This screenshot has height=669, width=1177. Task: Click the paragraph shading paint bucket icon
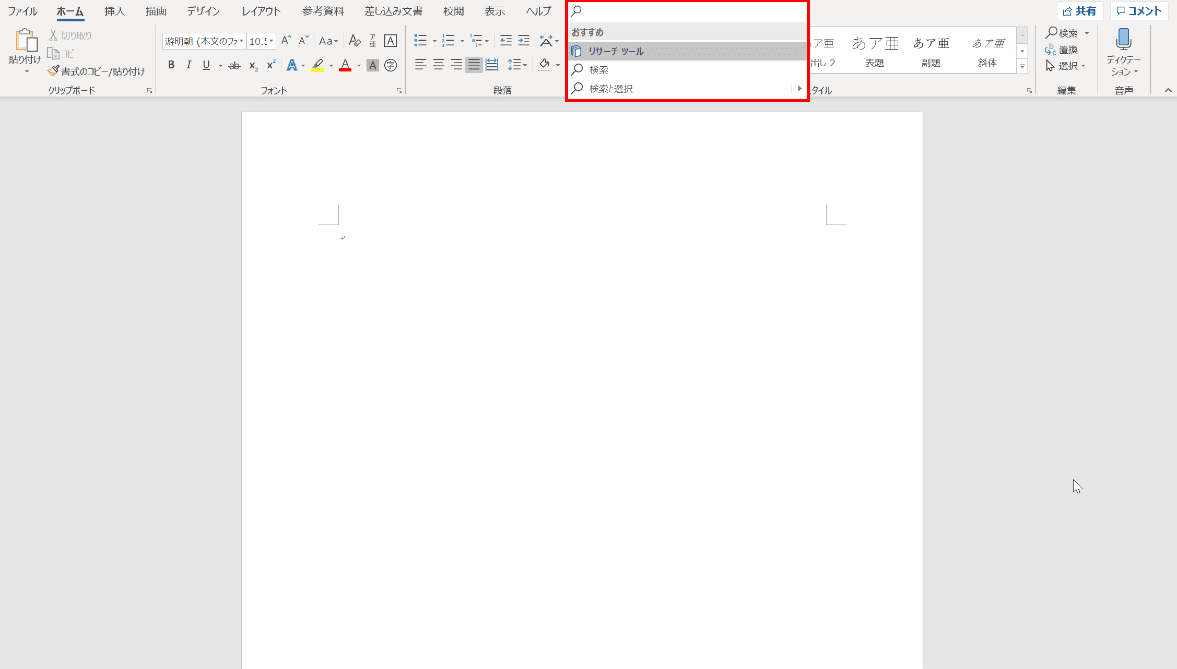[x=544, y=65]
